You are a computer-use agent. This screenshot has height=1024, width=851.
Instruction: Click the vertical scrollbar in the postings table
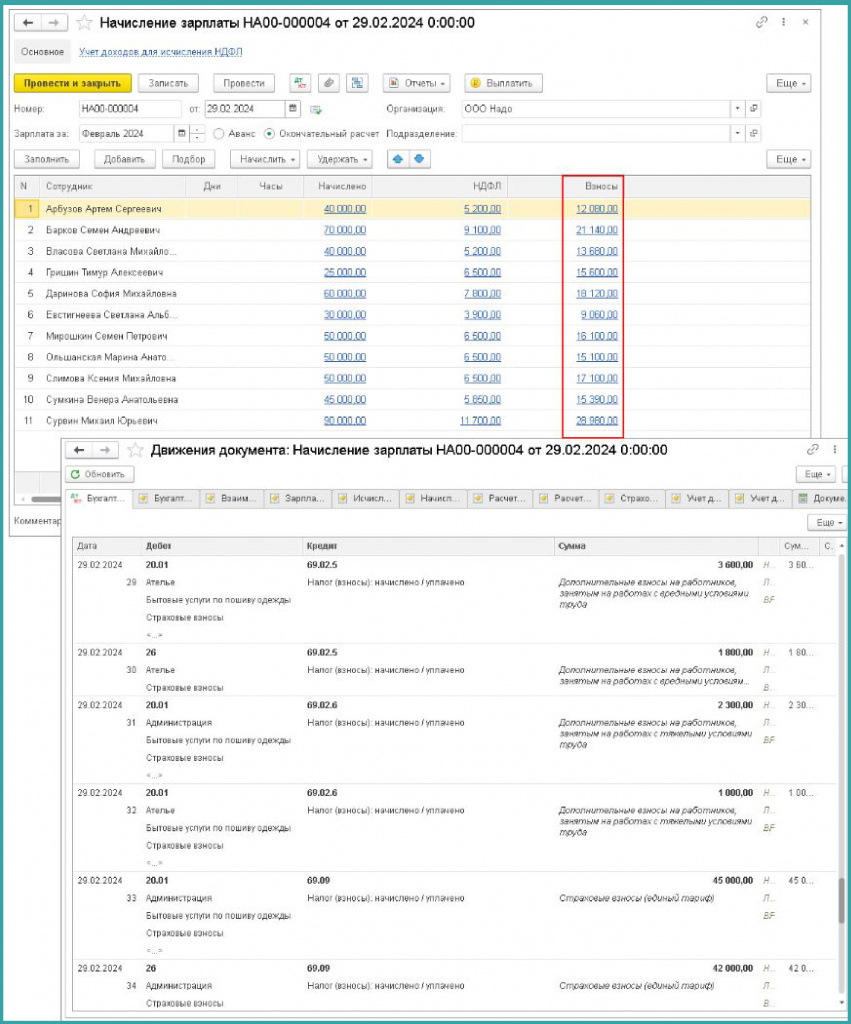[x=841, y=901]
